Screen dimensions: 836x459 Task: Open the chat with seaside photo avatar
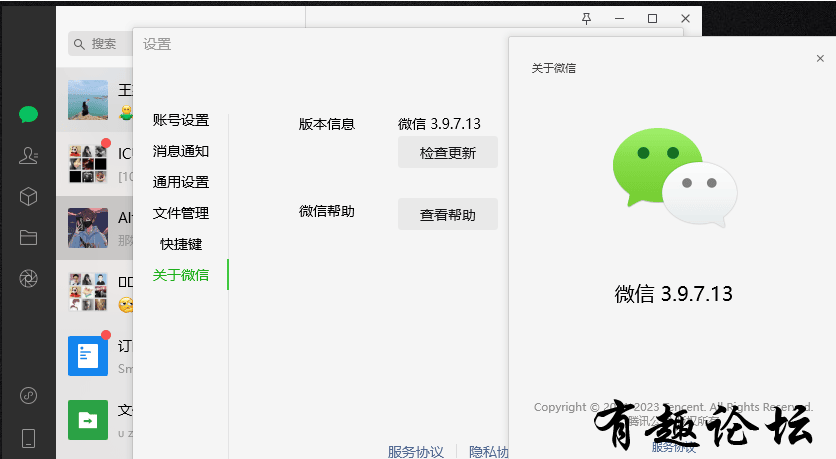(x=88, y=100)
